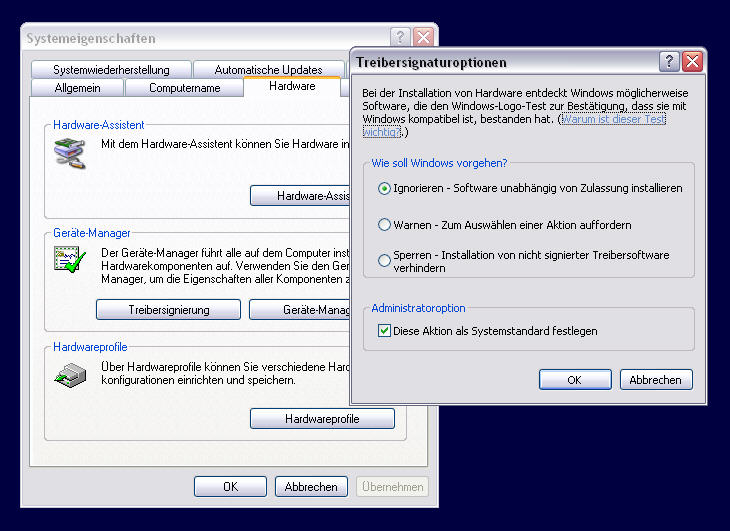Click the 'Wie soll Windows vorgehen?' group label
Image resolution: width=730 pixels, height=531 pixels.
[439, 163]
